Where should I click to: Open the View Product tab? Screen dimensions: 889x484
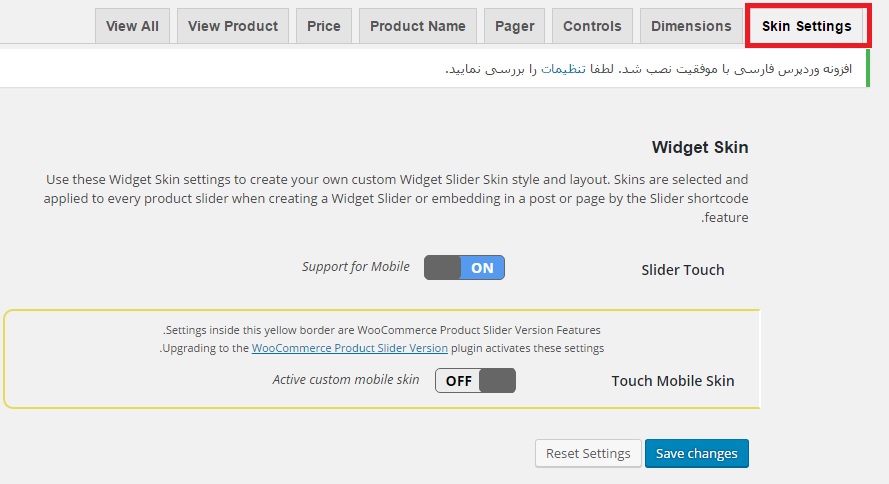tap(233, 26)
